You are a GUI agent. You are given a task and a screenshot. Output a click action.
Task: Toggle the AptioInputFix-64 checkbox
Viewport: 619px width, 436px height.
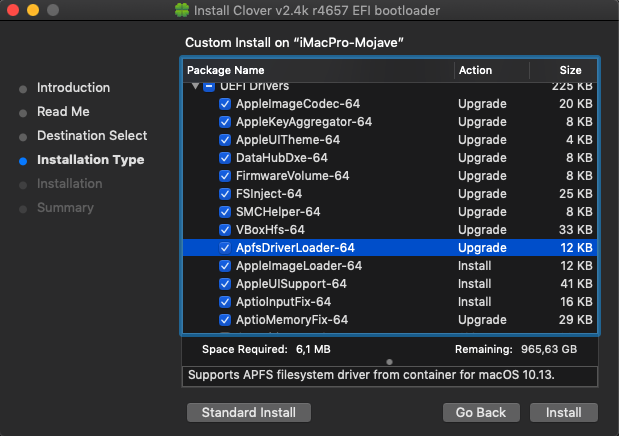[225, 302]
